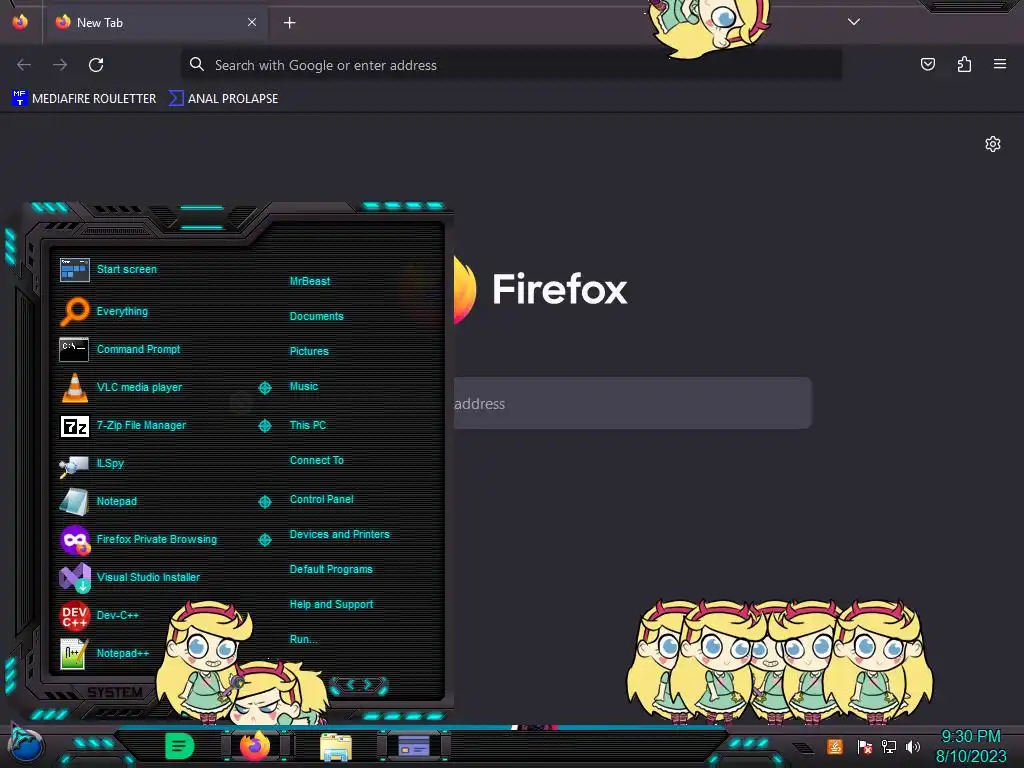Click the Firefox view icon at tab strip left
This screenshot has height=768, width=1024.
pos(20,22)
